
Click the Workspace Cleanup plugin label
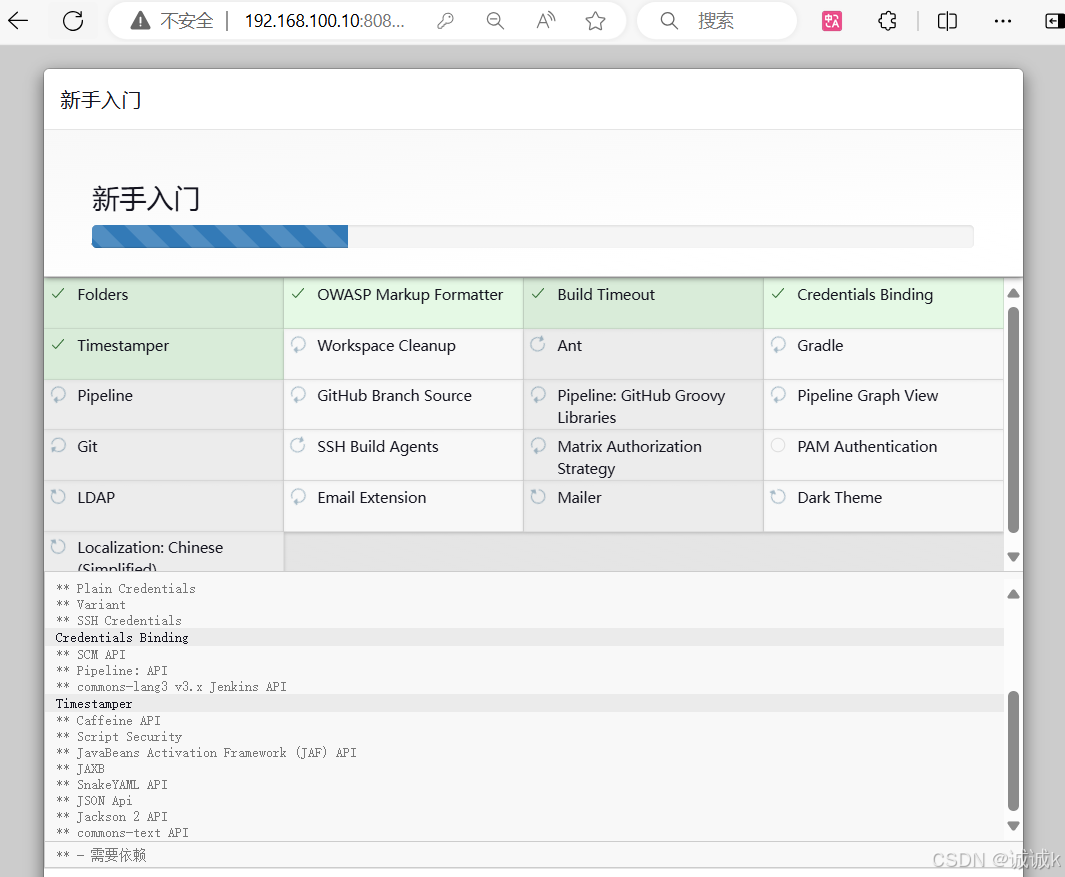coord(386,345)
